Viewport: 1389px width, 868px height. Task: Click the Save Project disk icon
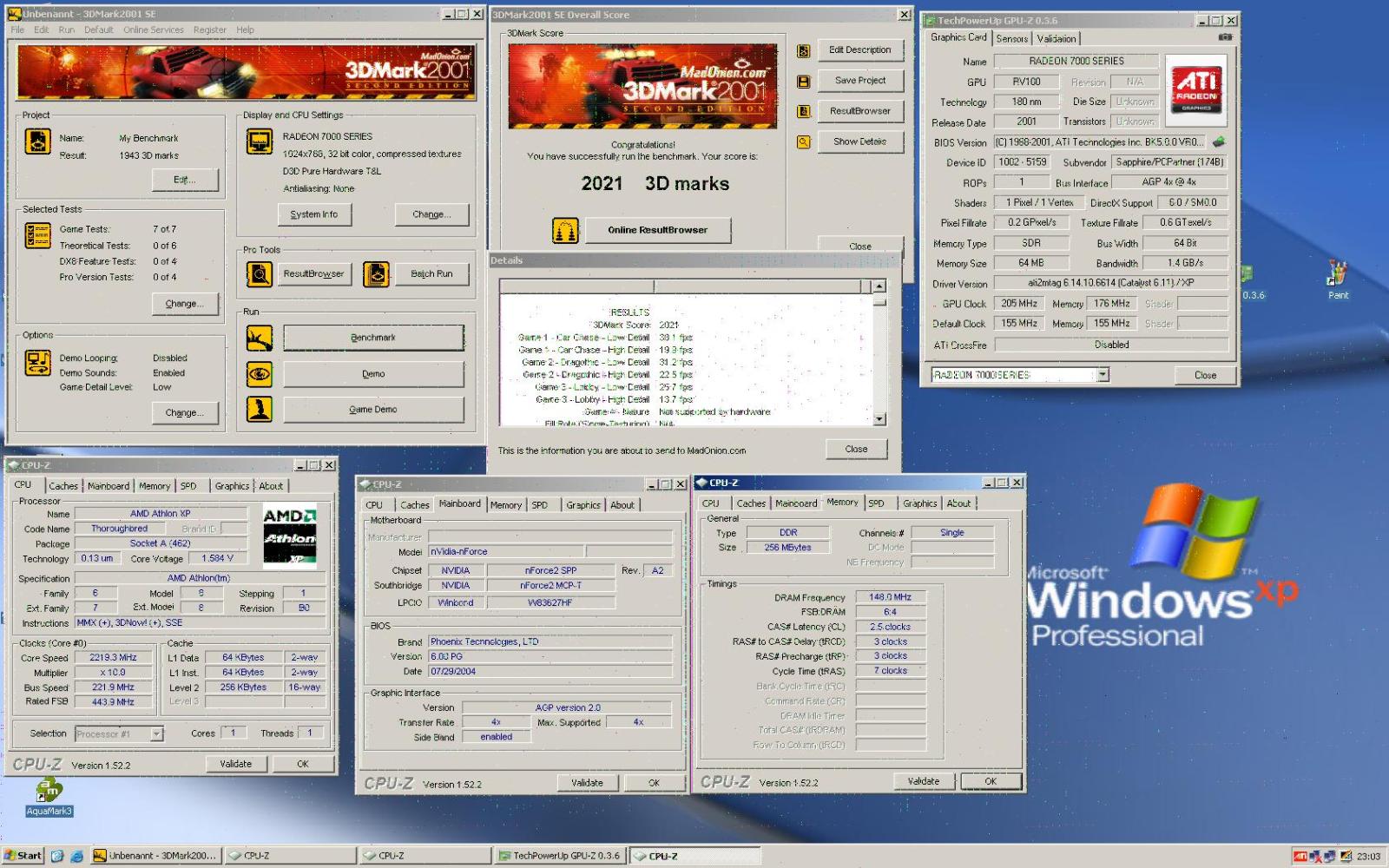pos(804,81)
